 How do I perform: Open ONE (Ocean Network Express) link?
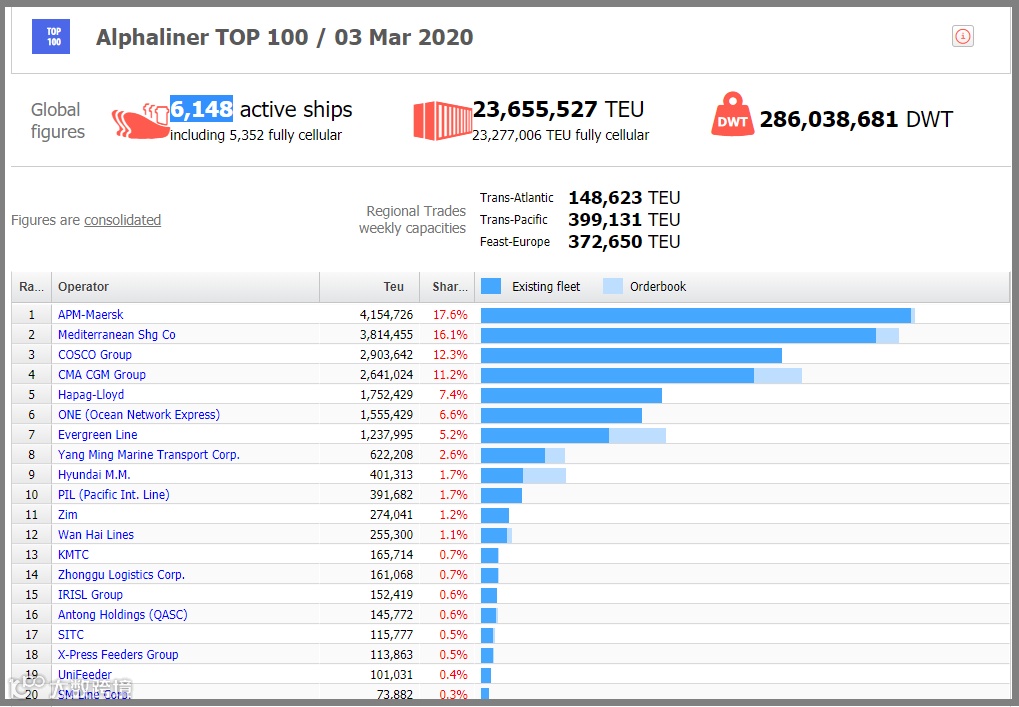(138, 415)
